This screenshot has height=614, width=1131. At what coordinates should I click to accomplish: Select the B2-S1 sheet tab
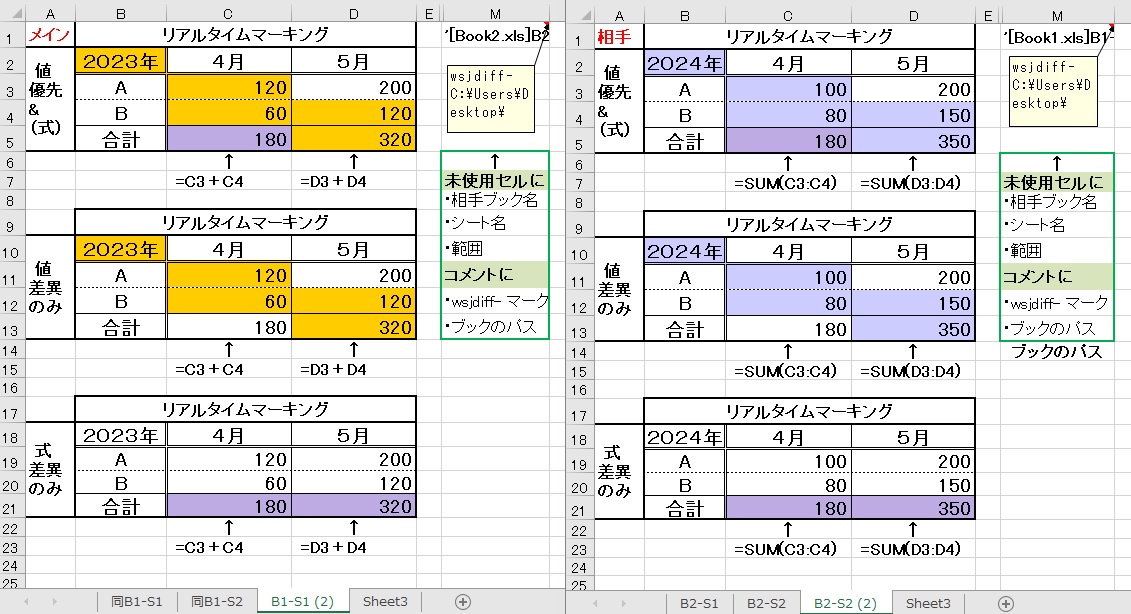pyautogui.click(x=699, y=602)
